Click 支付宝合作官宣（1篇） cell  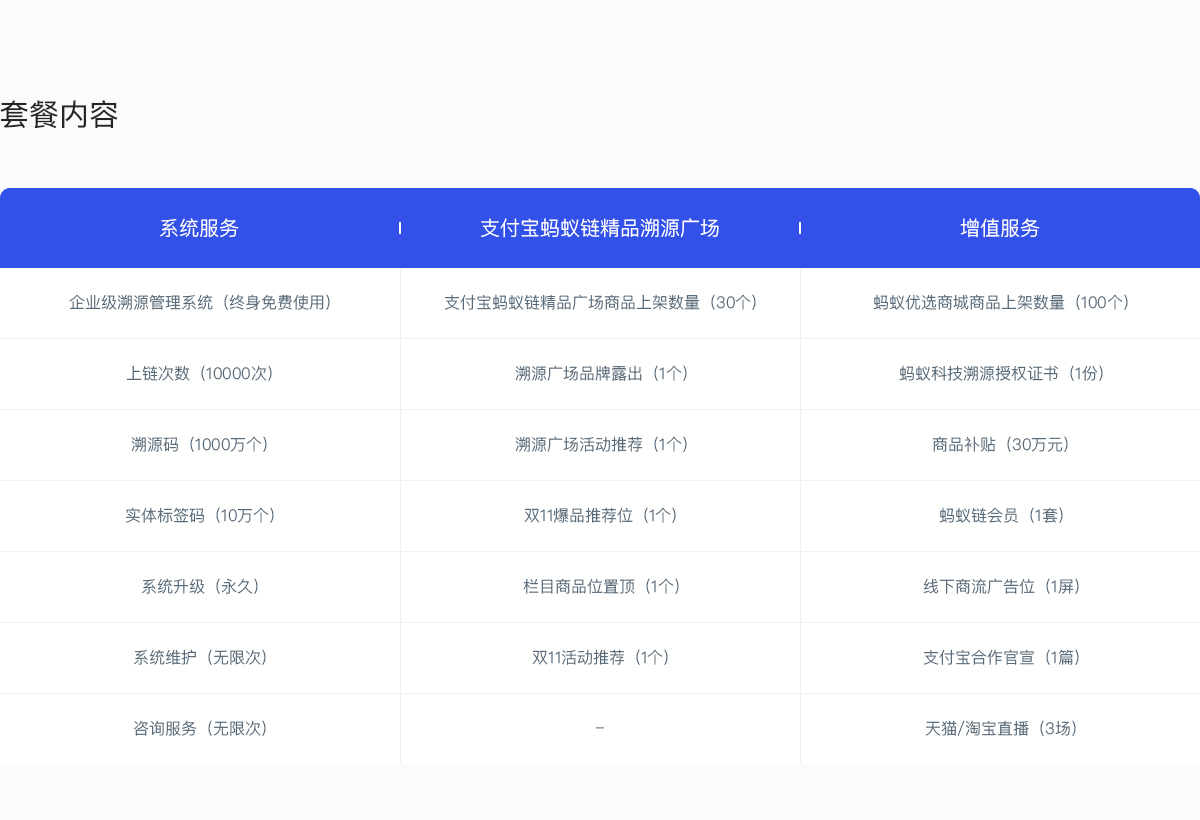(x=1000, y=658)
